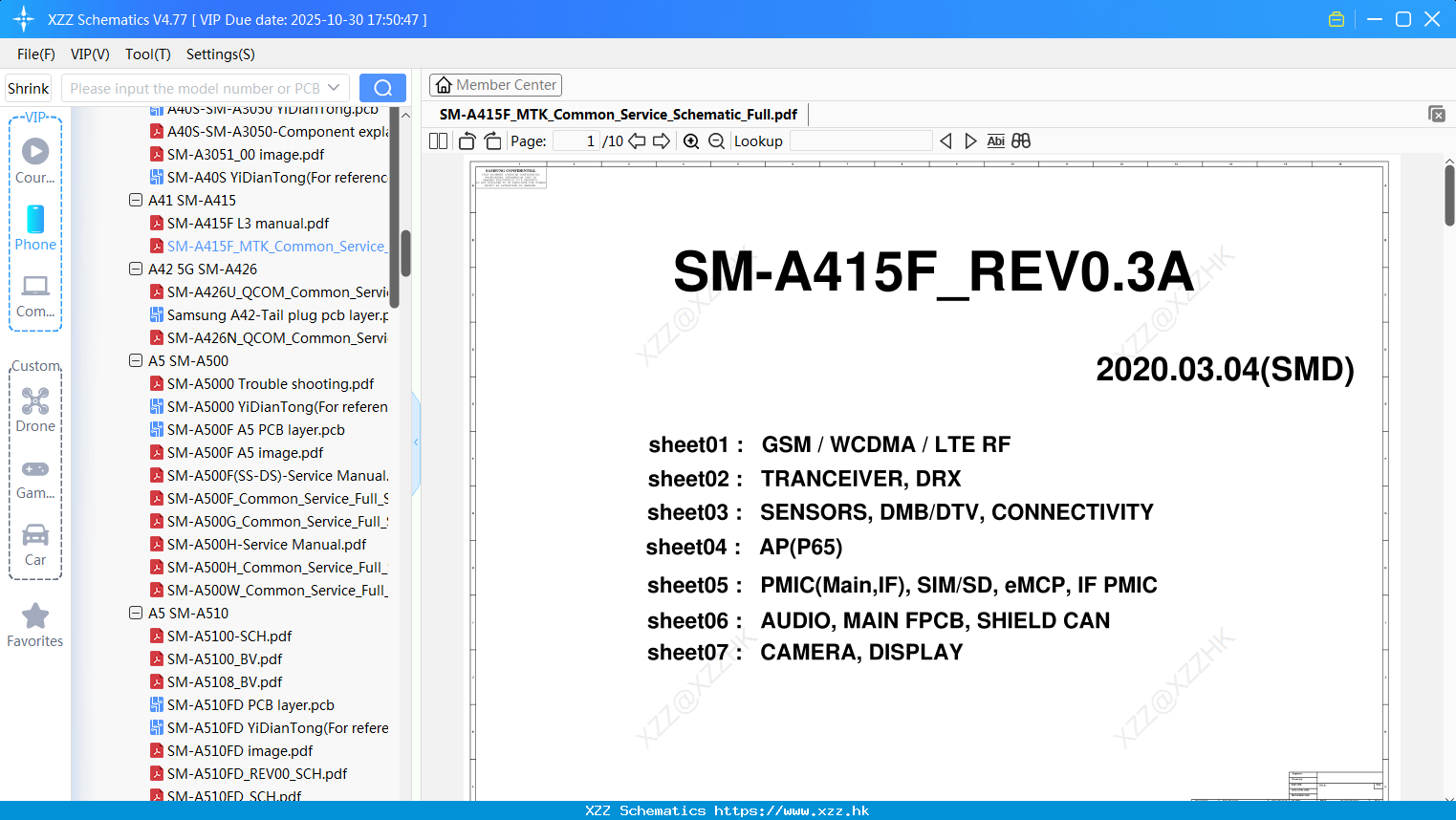Click the document viewer vertical scrollbar
This screenshot has width=1456, height=820.
1449,195
